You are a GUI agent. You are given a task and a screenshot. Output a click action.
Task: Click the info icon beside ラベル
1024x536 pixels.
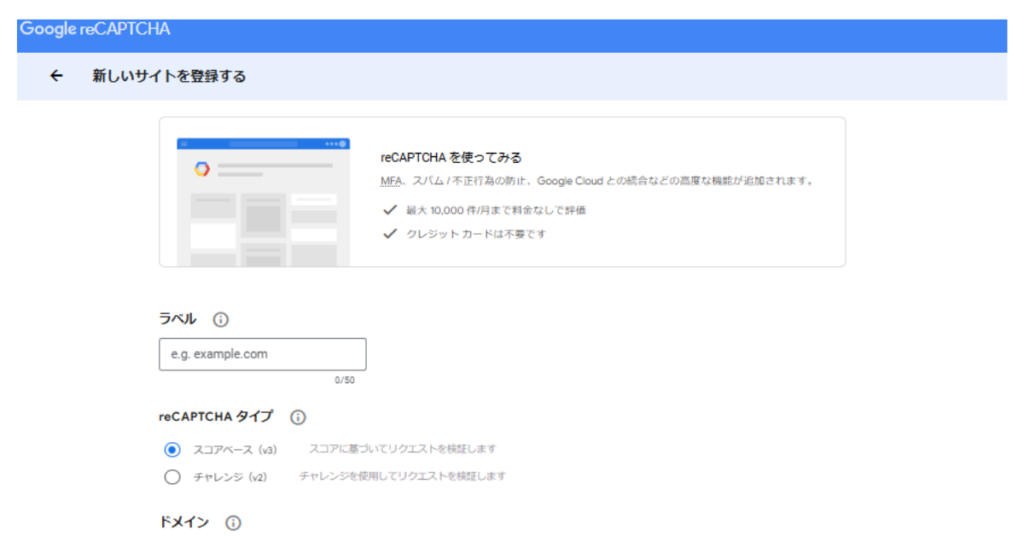coord(221,320)
